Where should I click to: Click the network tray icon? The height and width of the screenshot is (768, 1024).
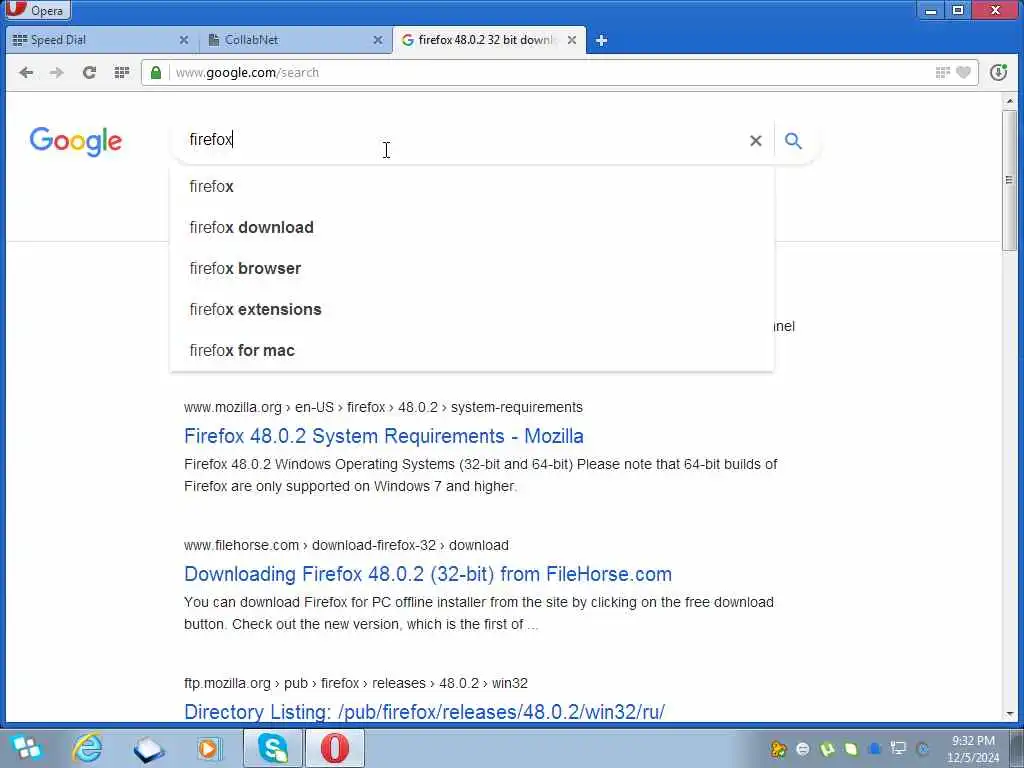(x=899, y=748)
